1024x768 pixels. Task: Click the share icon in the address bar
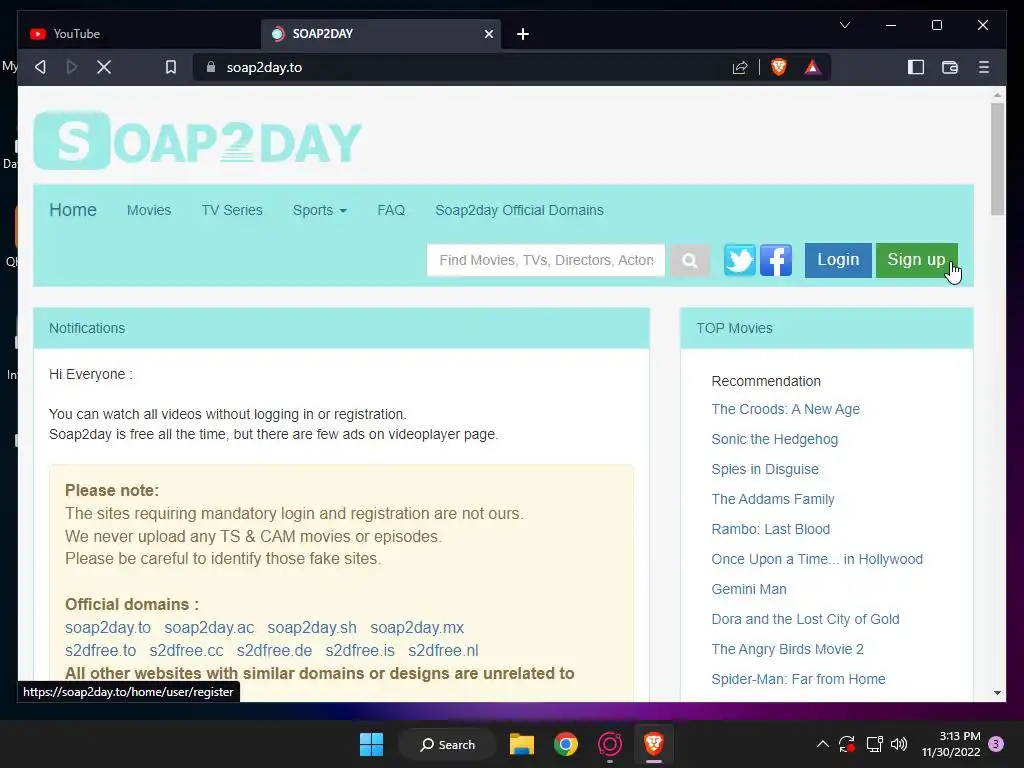click(x=740, y=67)
